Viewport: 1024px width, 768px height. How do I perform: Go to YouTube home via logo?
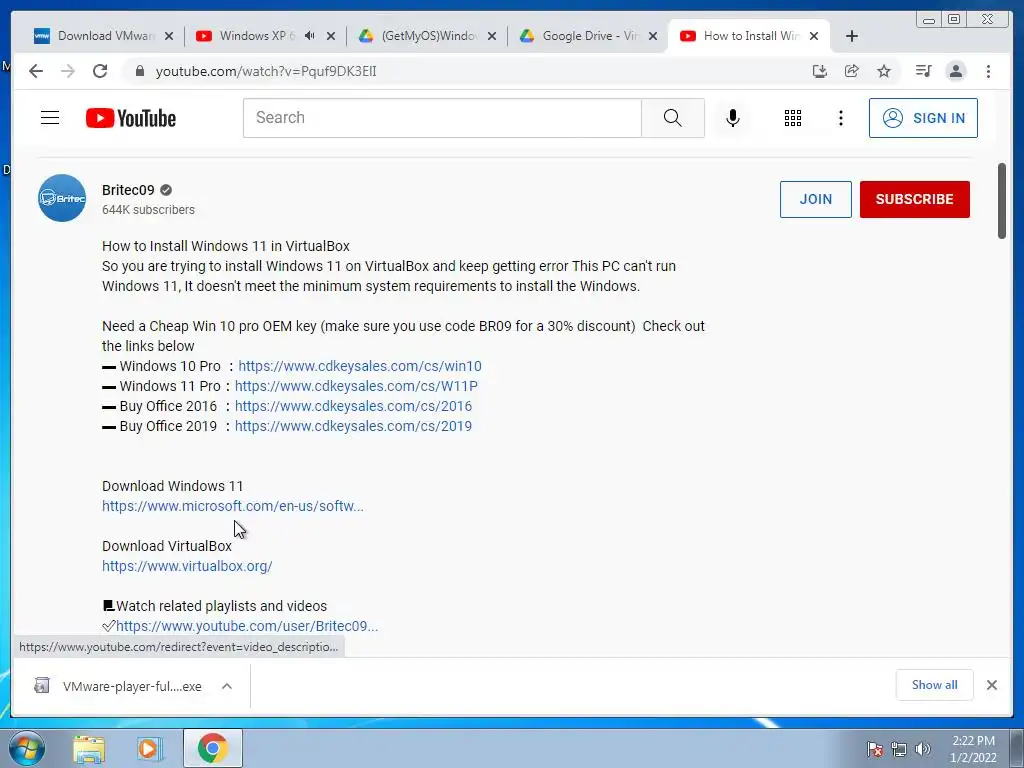coord(131,118)
